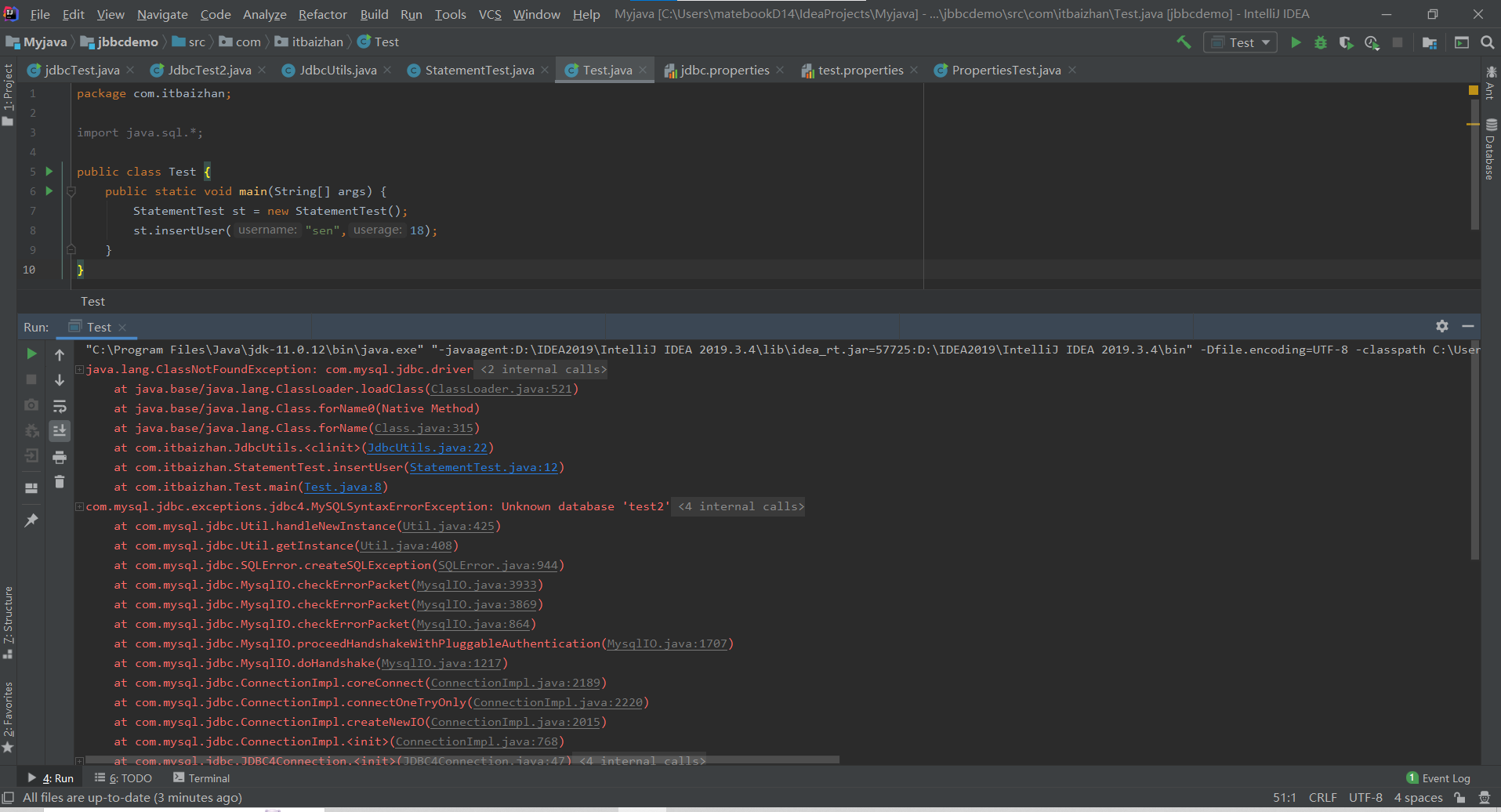The image size is (1501, 812).
Task: Open the Database tool window button
Action: 1491,149
